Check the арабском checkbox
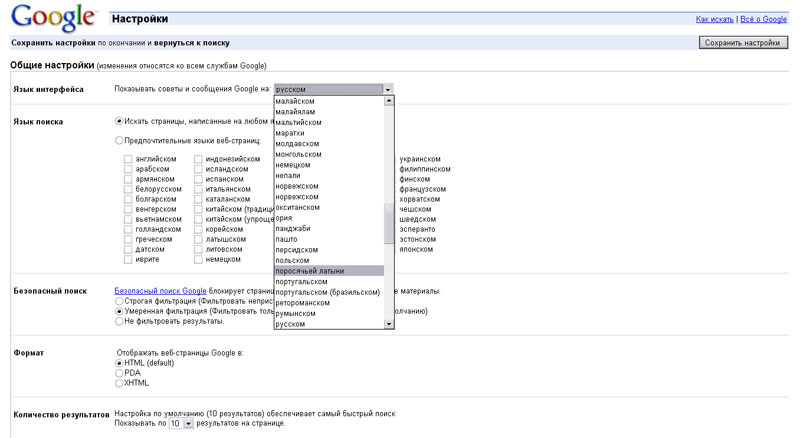 [128, 169]
